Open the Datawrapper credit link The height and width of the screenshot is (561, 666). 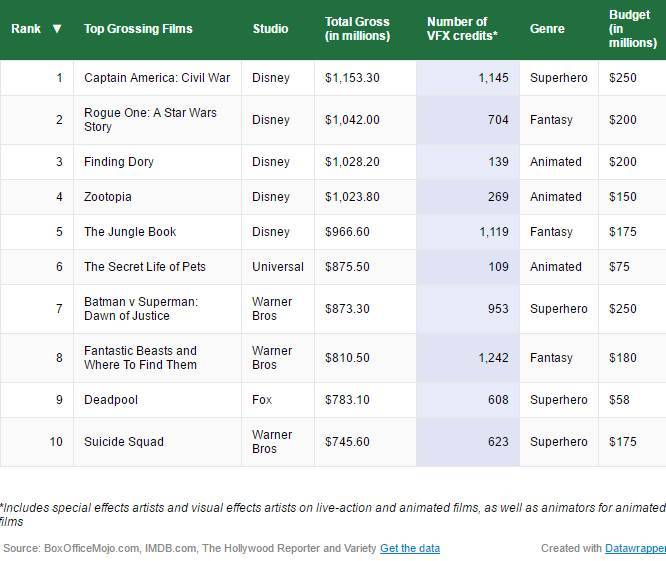[x=635, y=548]
